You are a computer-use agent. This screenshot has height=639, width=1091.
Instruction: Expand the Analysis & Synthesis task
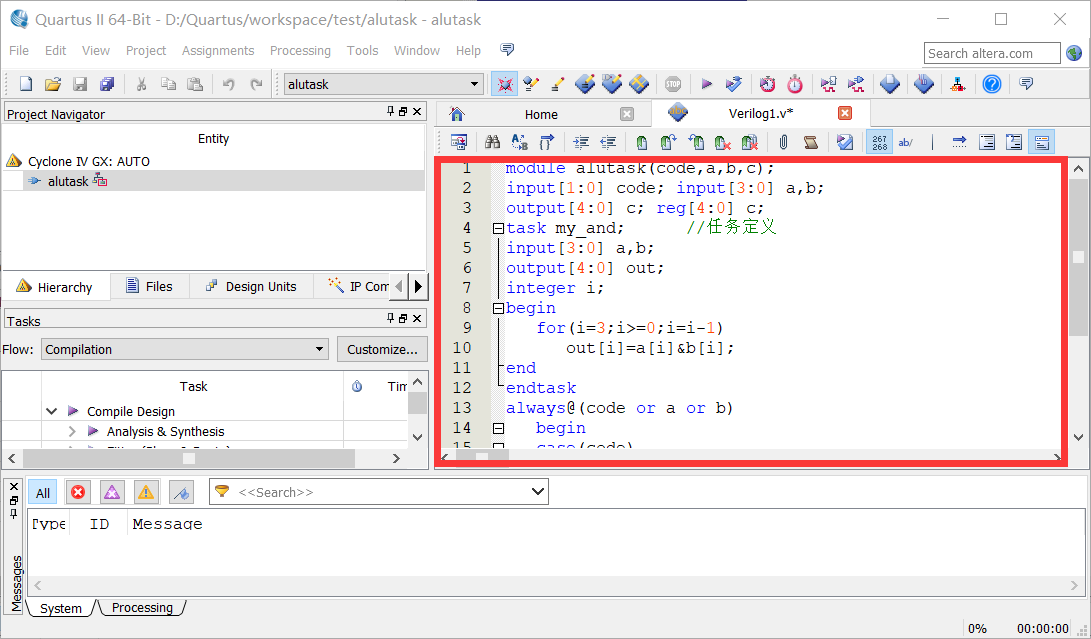click(70, 432)
